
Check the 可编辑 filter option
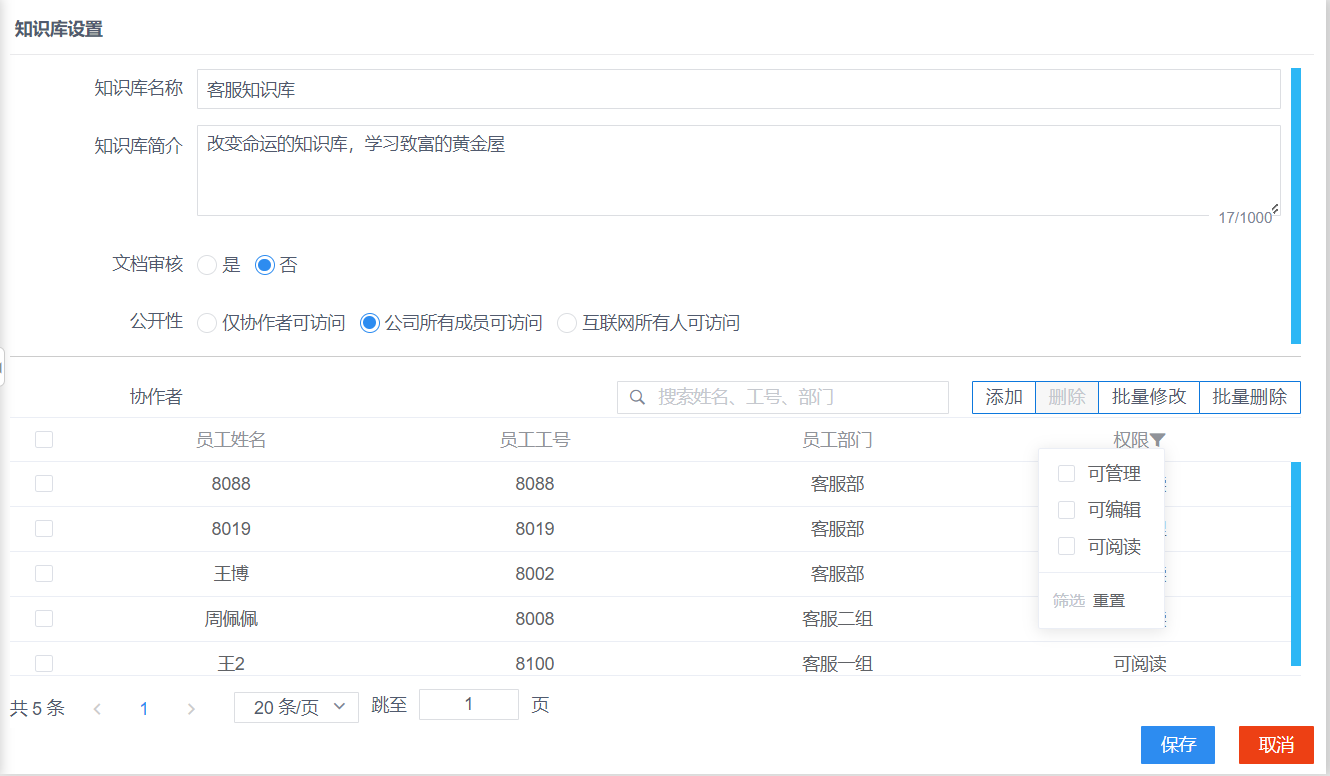(1067, 510)
